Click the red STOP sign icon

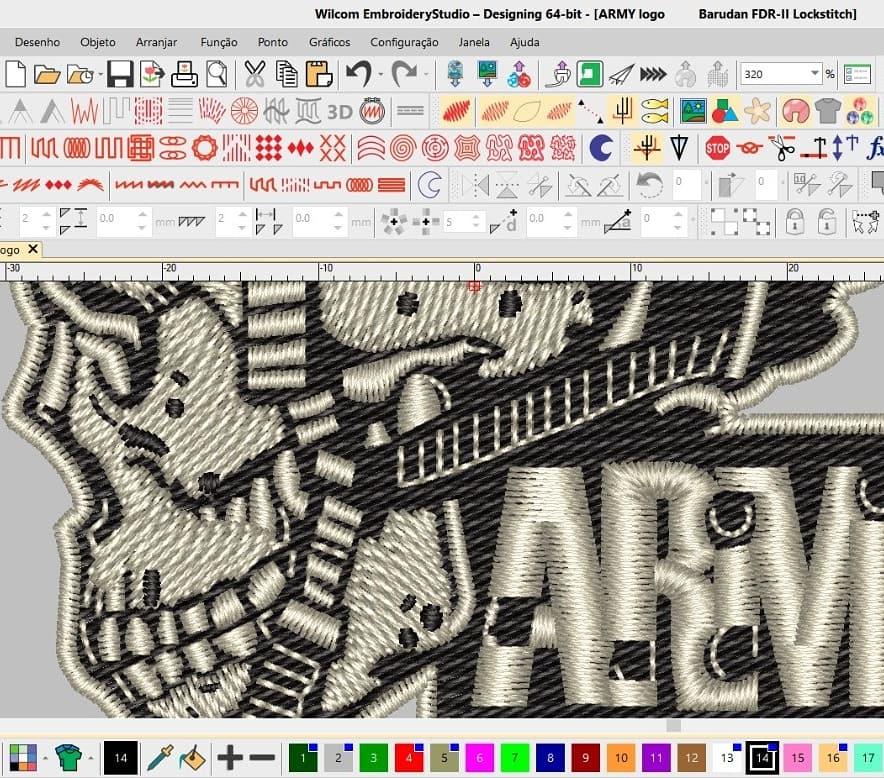pyautogui.click(x=717, y=148)
